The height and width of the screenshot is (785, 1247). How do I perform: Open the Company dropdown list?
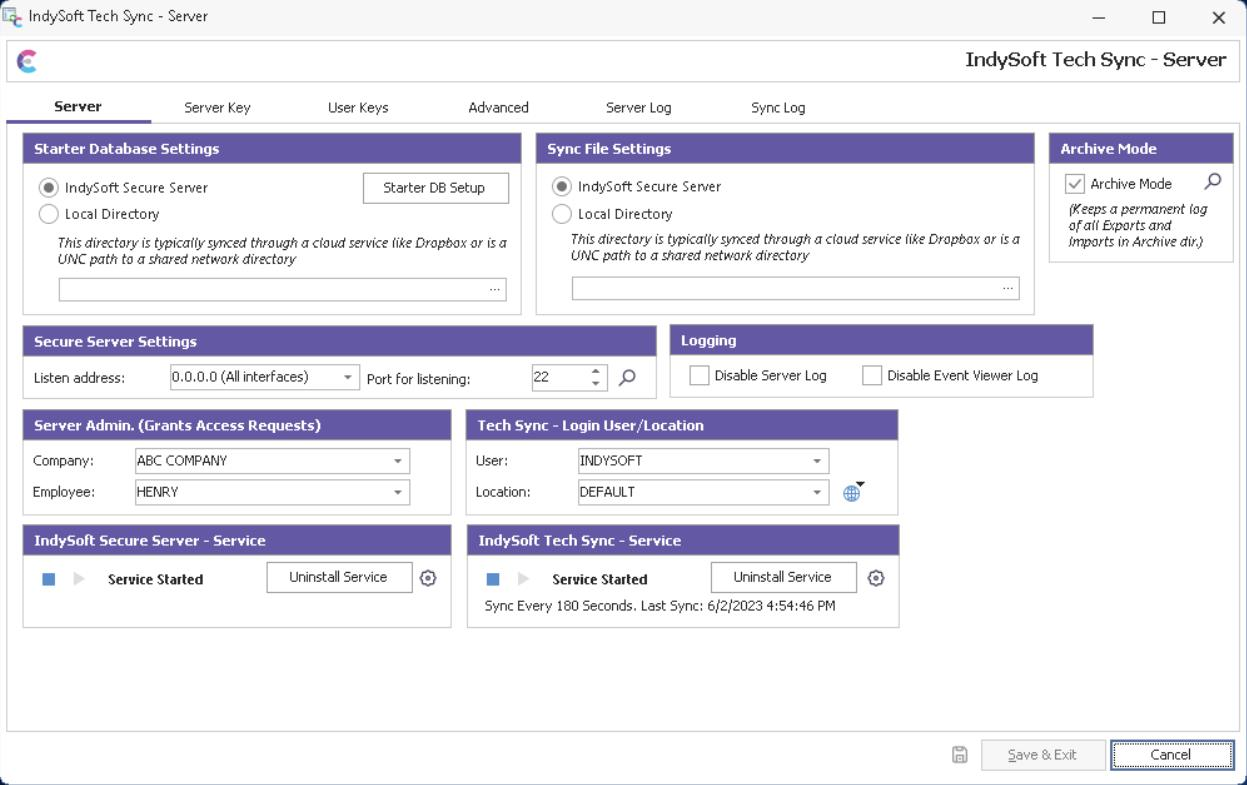398,461
